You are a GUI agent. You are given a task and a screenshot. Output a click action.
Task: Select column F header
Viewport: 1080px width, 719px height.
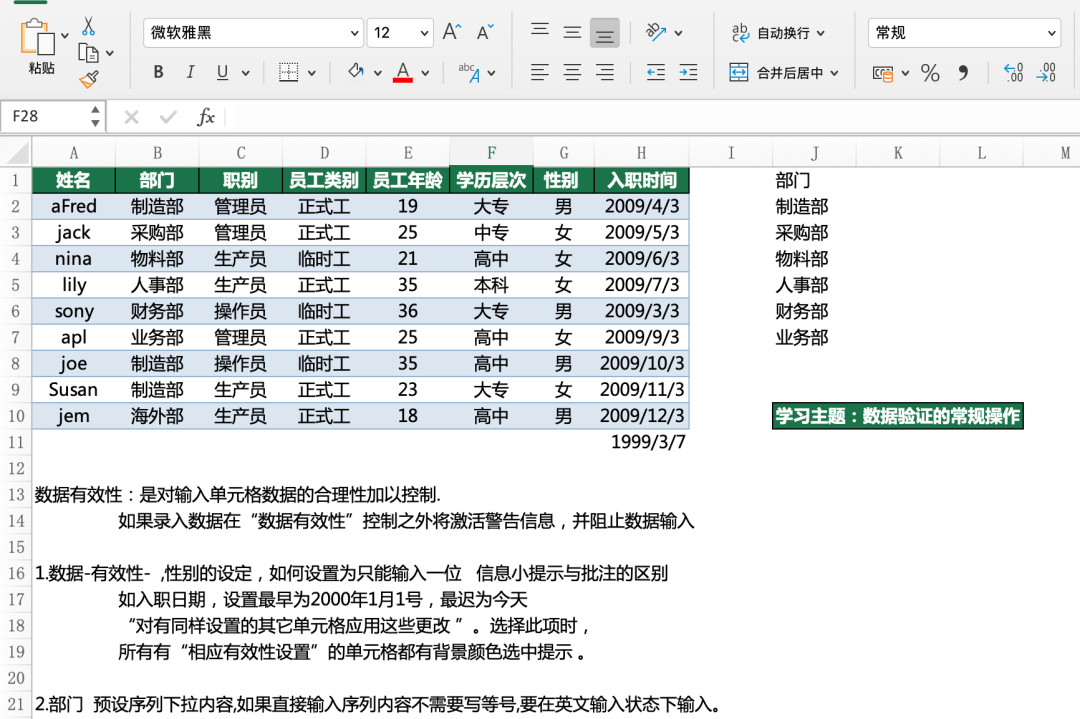coord(491,153)
